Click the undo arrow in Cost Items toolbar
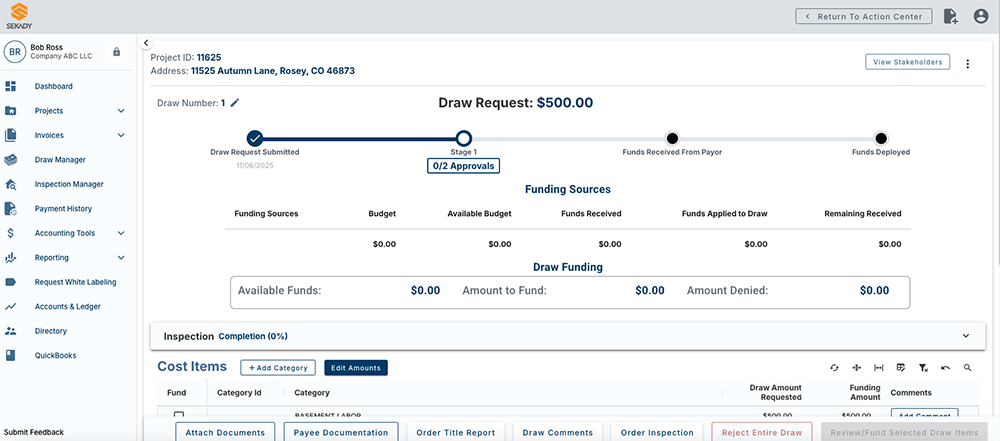 click(945, 368)
